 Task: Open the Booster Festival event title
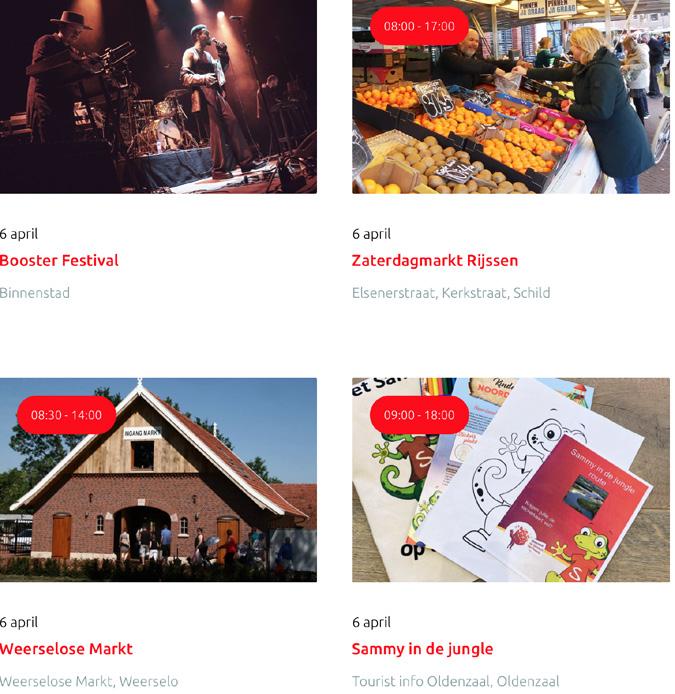coord(59,260)
